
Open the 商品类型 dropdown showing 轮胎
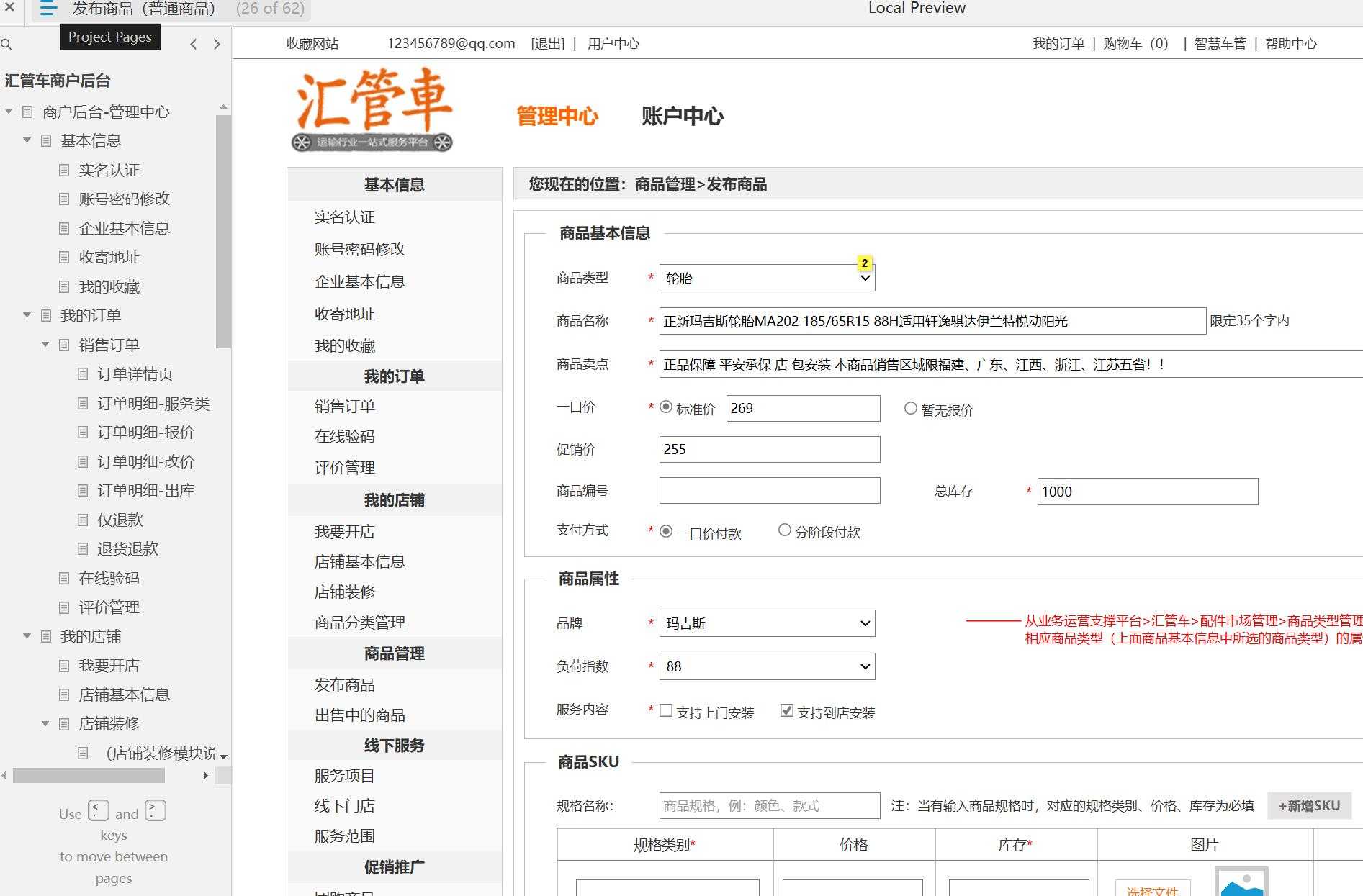(767, 278)
